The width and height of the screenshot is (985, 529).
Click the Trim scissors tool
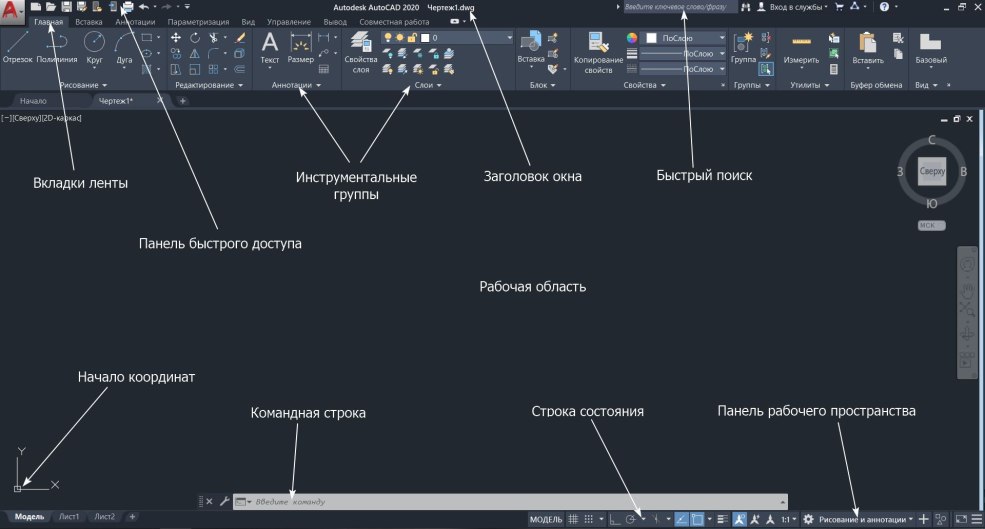click(214, 38)
